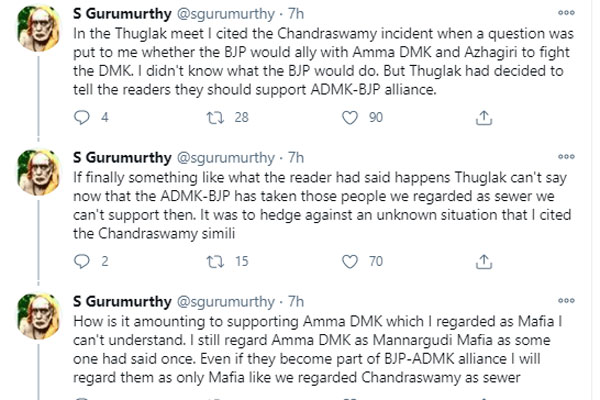Like the tweet with 90 likes
Viewport: 600px width, 400px height.
point(350,118)
